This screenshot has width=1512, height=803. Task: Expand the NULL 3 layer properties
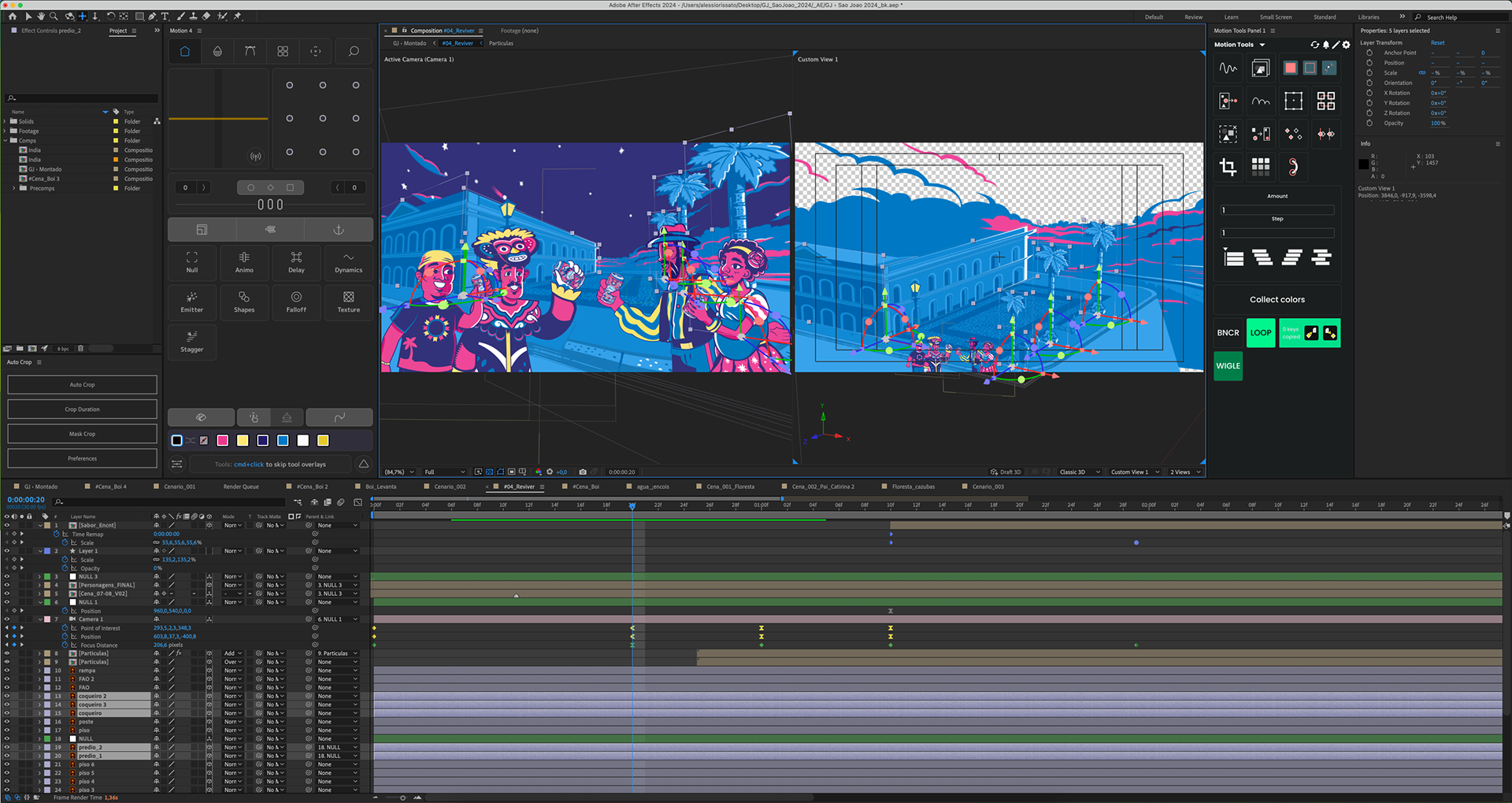coord(39,576)
